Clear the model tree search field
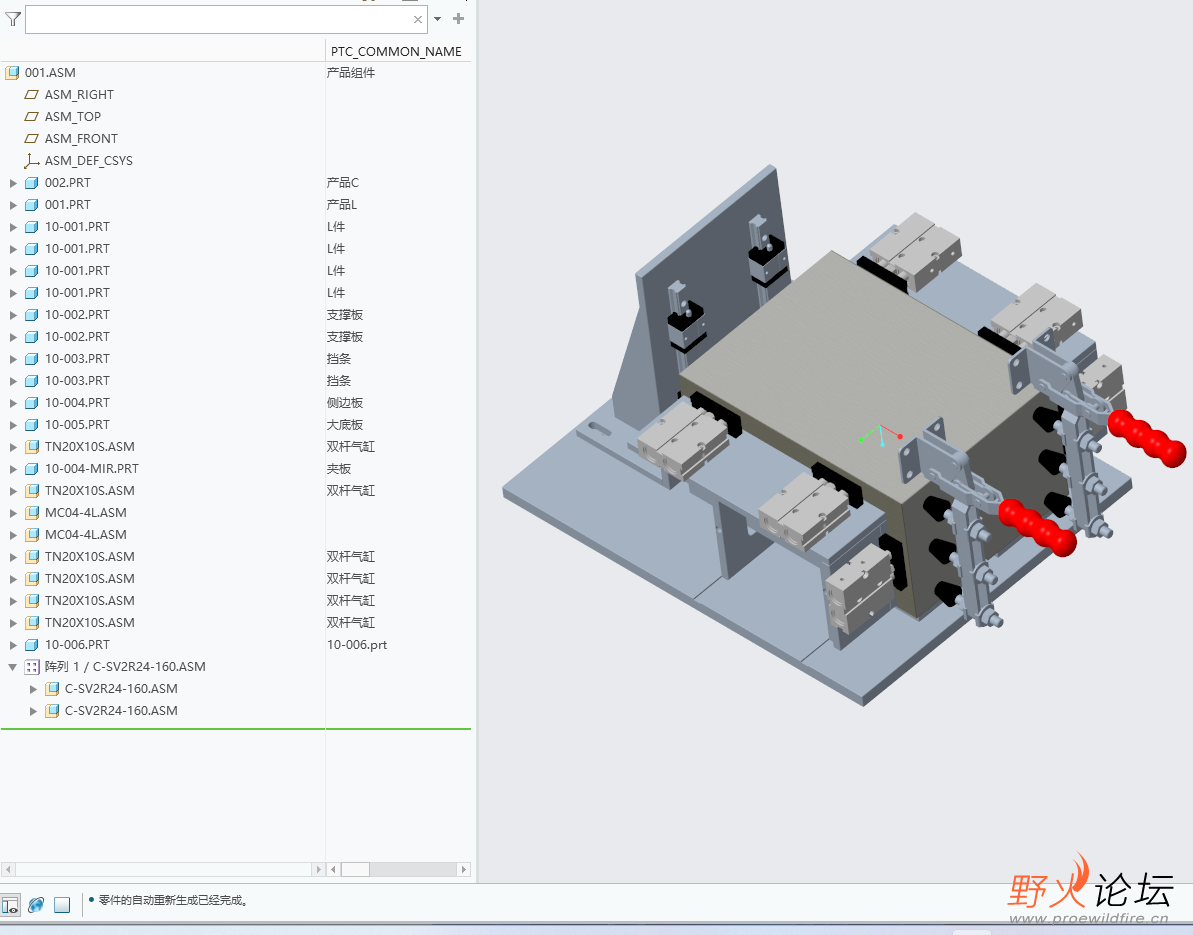1193x935 pixels. tap(418, 20)
